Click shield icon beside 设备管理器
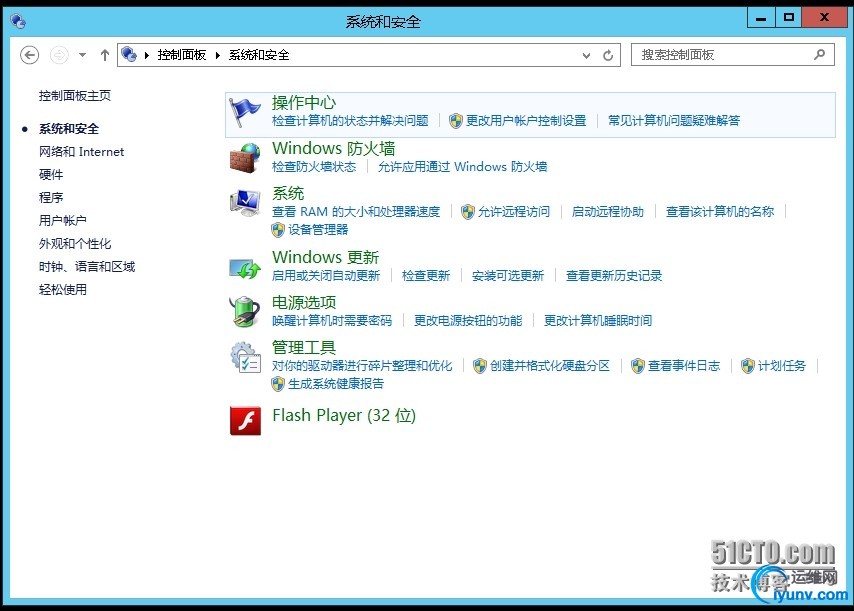Screen dimensions: 854x611 tap(278, 230)
